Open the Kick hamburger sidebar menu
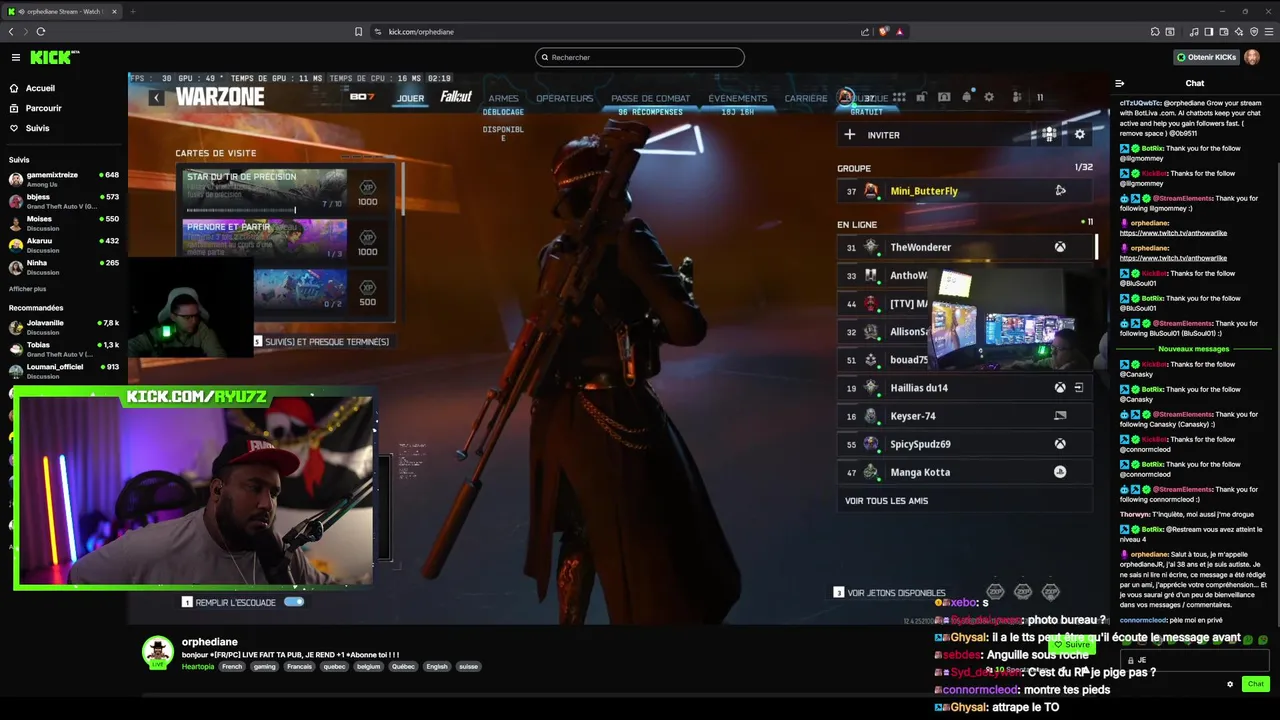This screenshot has height=720, width=1280. click(15, 57)
